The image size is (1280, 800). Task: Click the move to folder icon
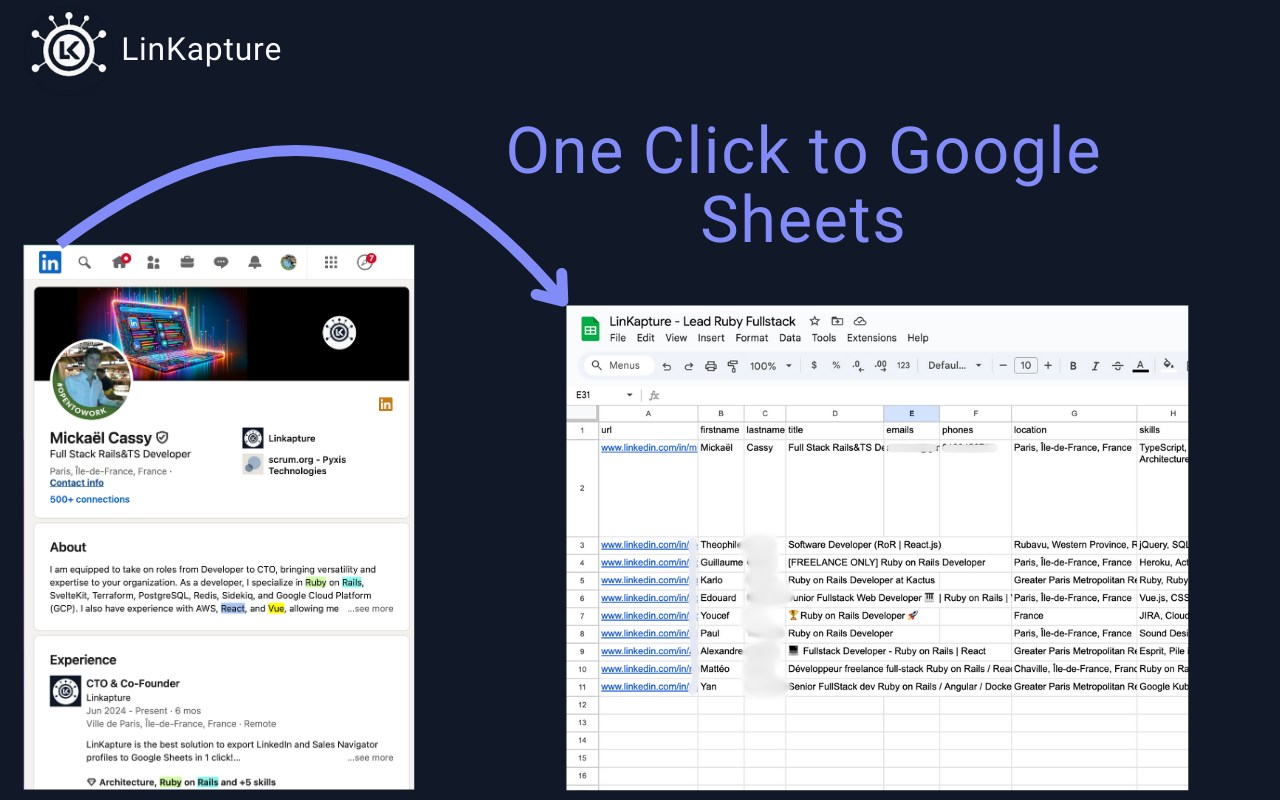pyautogui.click(x=837, y=321)
